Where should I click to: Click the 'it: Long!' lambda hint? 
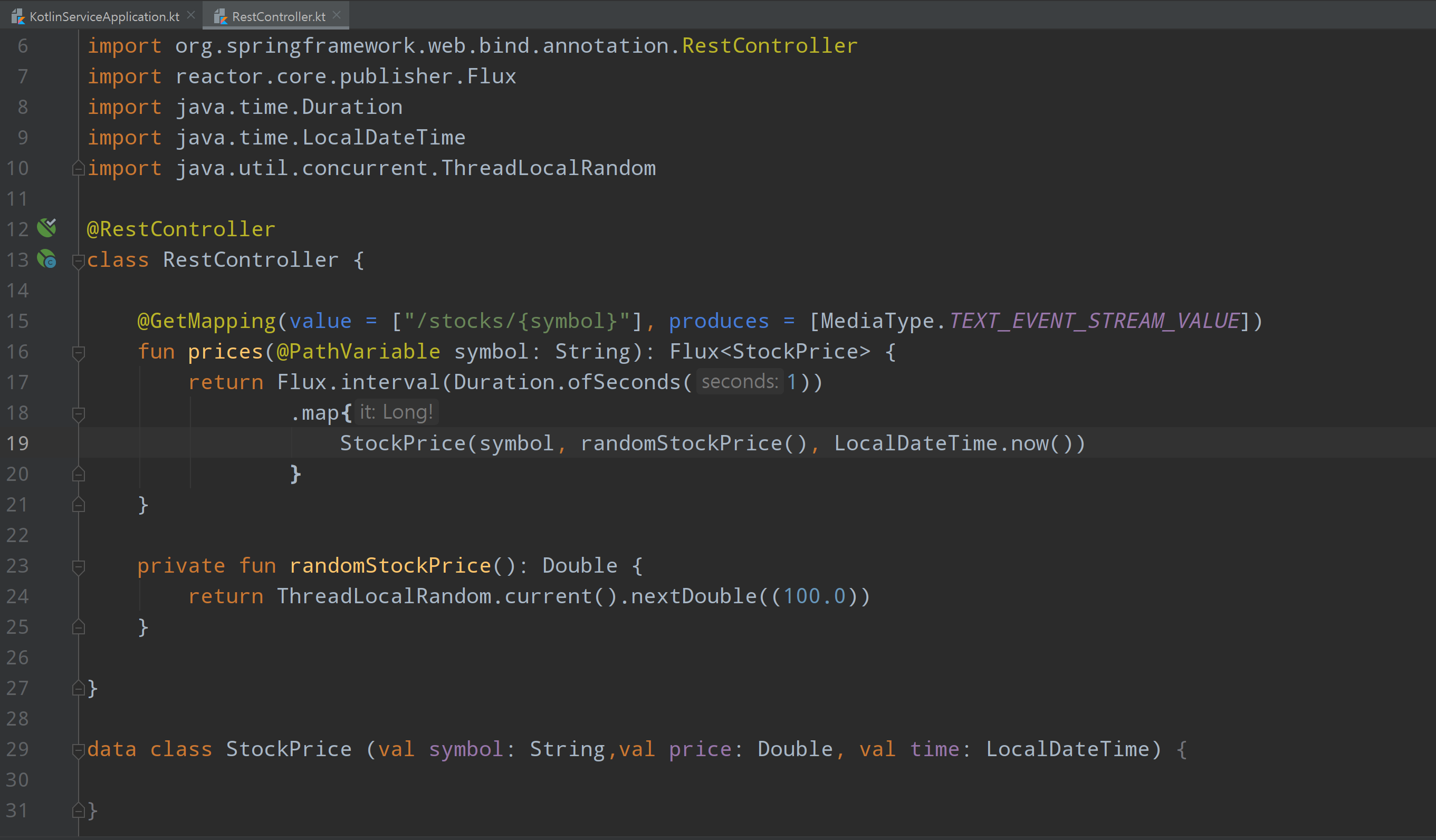coord(396,412)
